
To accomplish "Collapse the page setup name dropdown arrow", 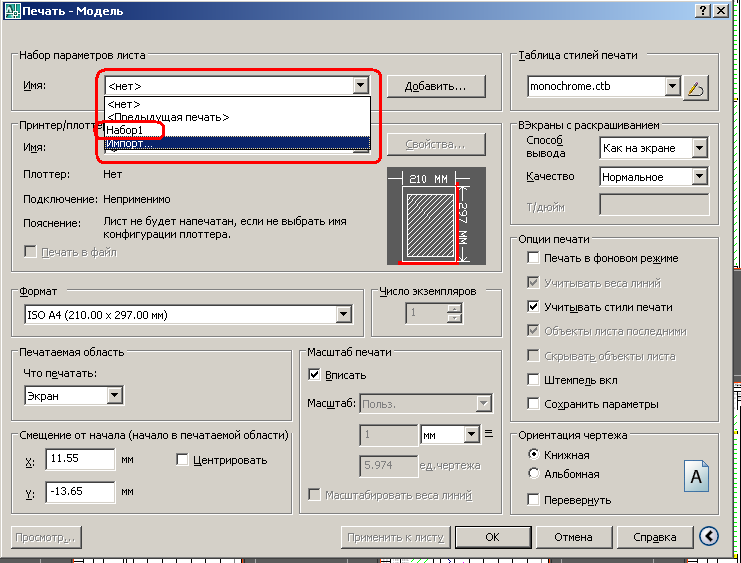I will 361,86.
